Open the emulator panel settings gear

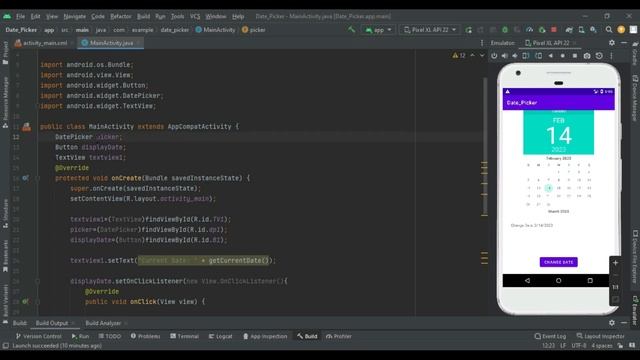click(x=612, y=43)
